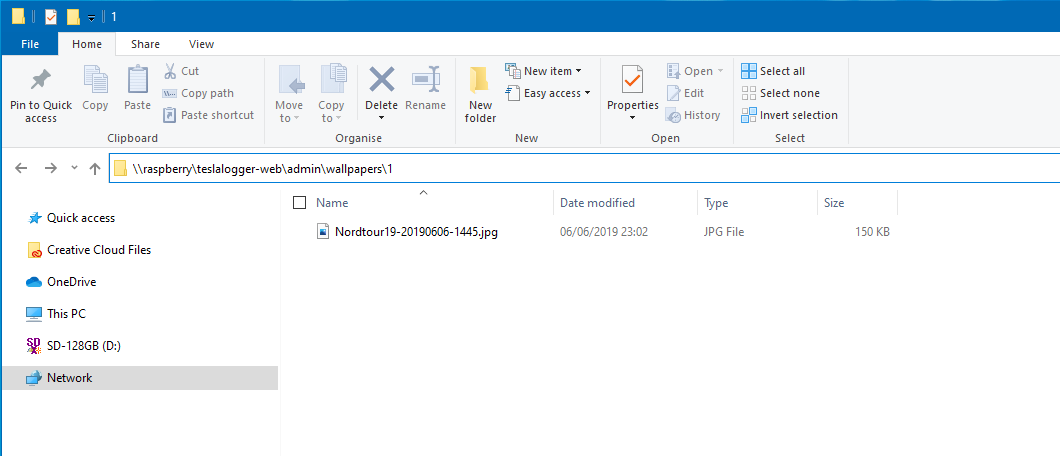This screenshot has height=456, width=1060.
Task: Open the File menu
Action: coord(30,44)
